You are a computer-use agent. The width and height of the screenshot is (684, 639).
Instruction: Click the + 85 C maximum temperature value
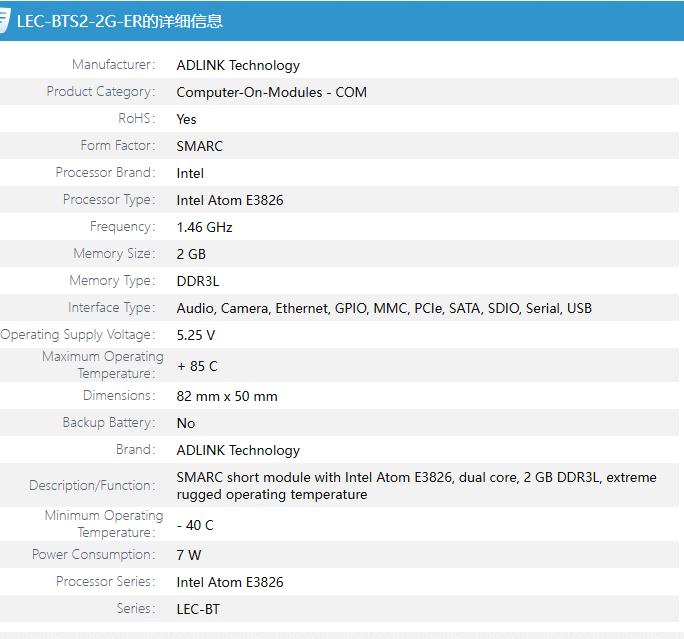click(x=196, y=366)
